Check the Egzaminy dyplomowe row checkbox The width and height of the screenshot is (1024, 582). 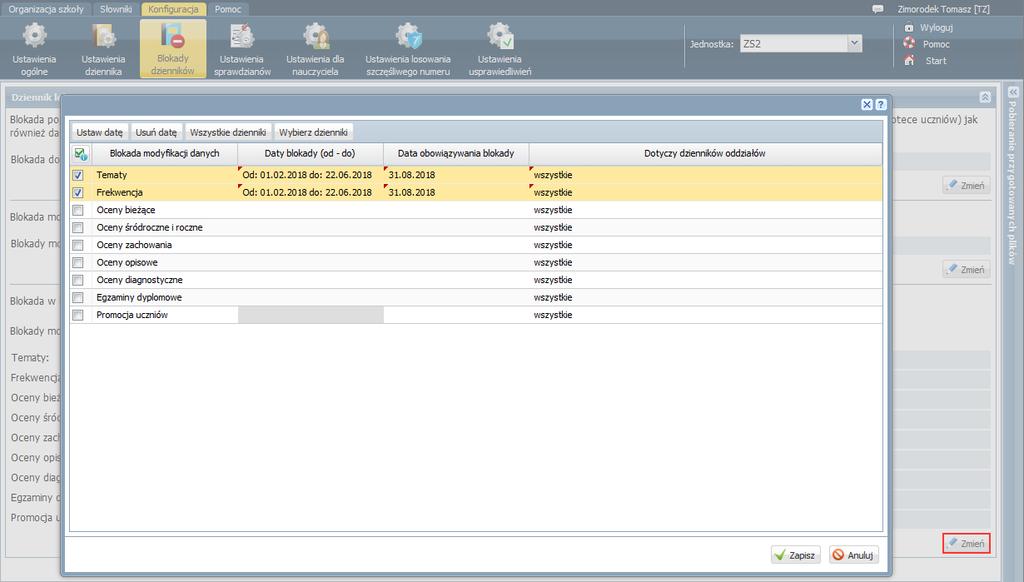point(78,297)
